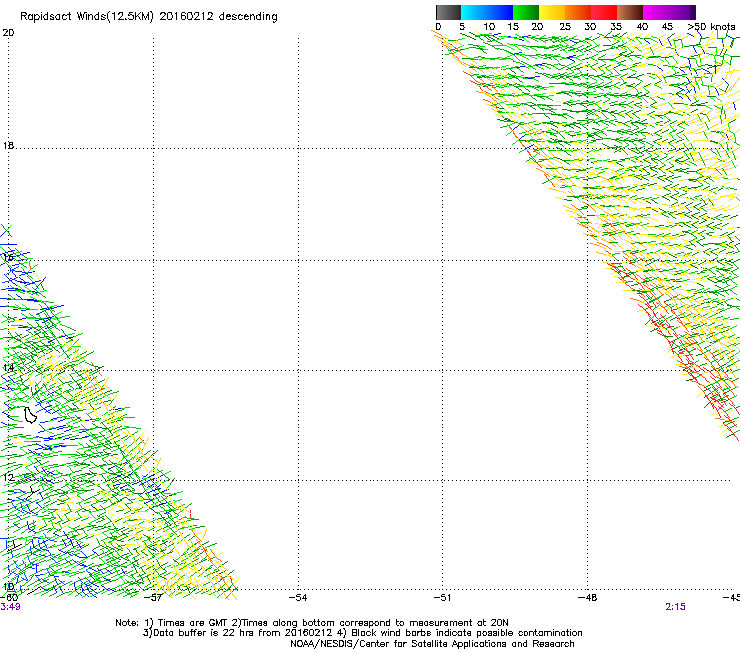Click the 'NOAA/NESDIS/Center for Satellite Applications' credit
Viewport: 740px width, 650px height.
(x=432, y=644)
